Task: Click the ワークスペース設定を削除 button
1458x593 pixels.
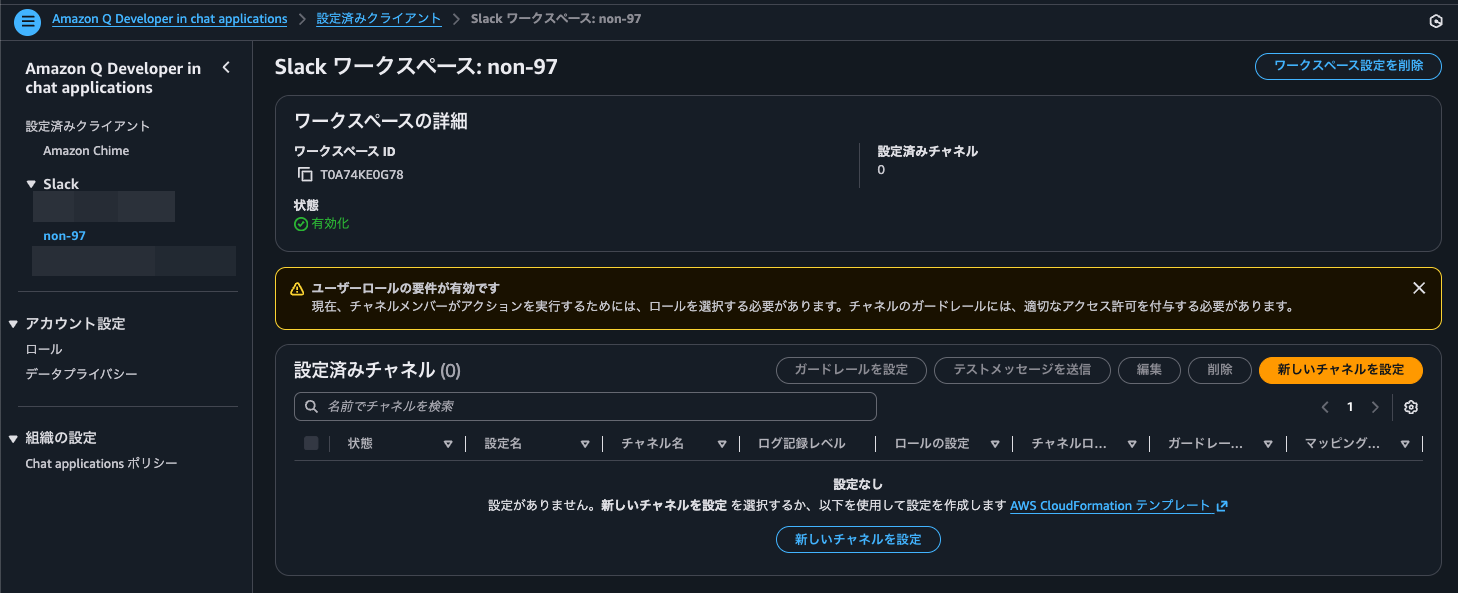Action: (1348, 66)
